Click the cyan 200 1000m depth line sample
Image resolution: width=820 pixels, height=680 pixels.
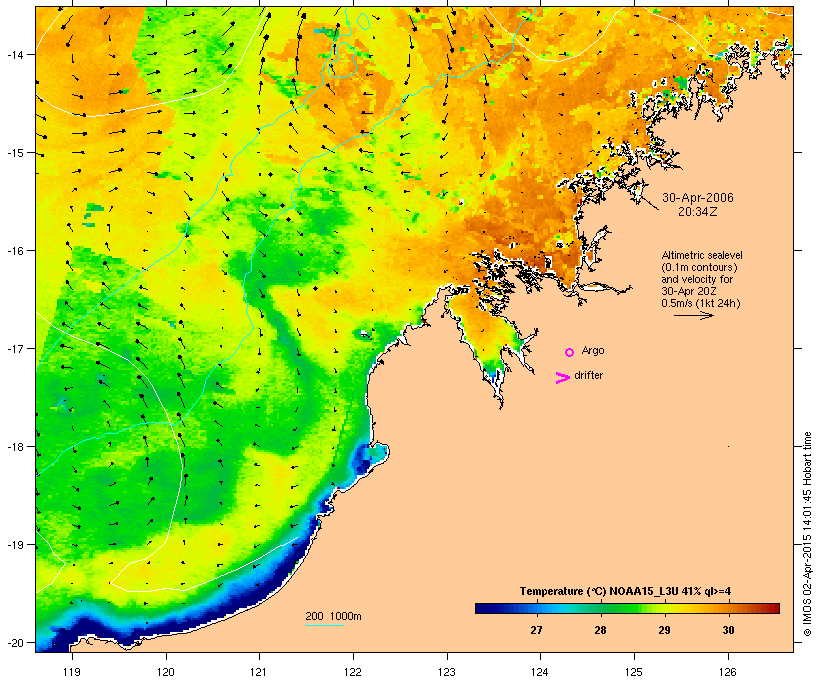[325, 625]
